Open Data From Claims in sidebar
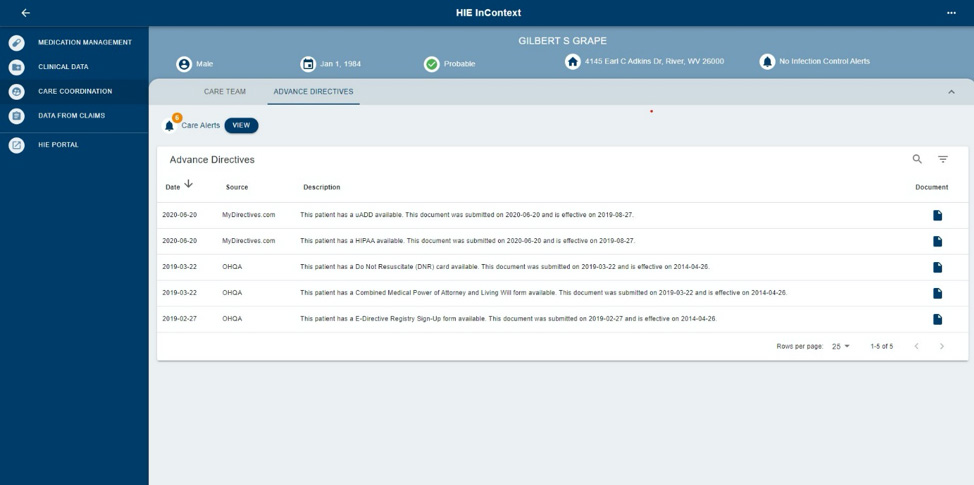The image size is (974, 485). tap(74, 116)
